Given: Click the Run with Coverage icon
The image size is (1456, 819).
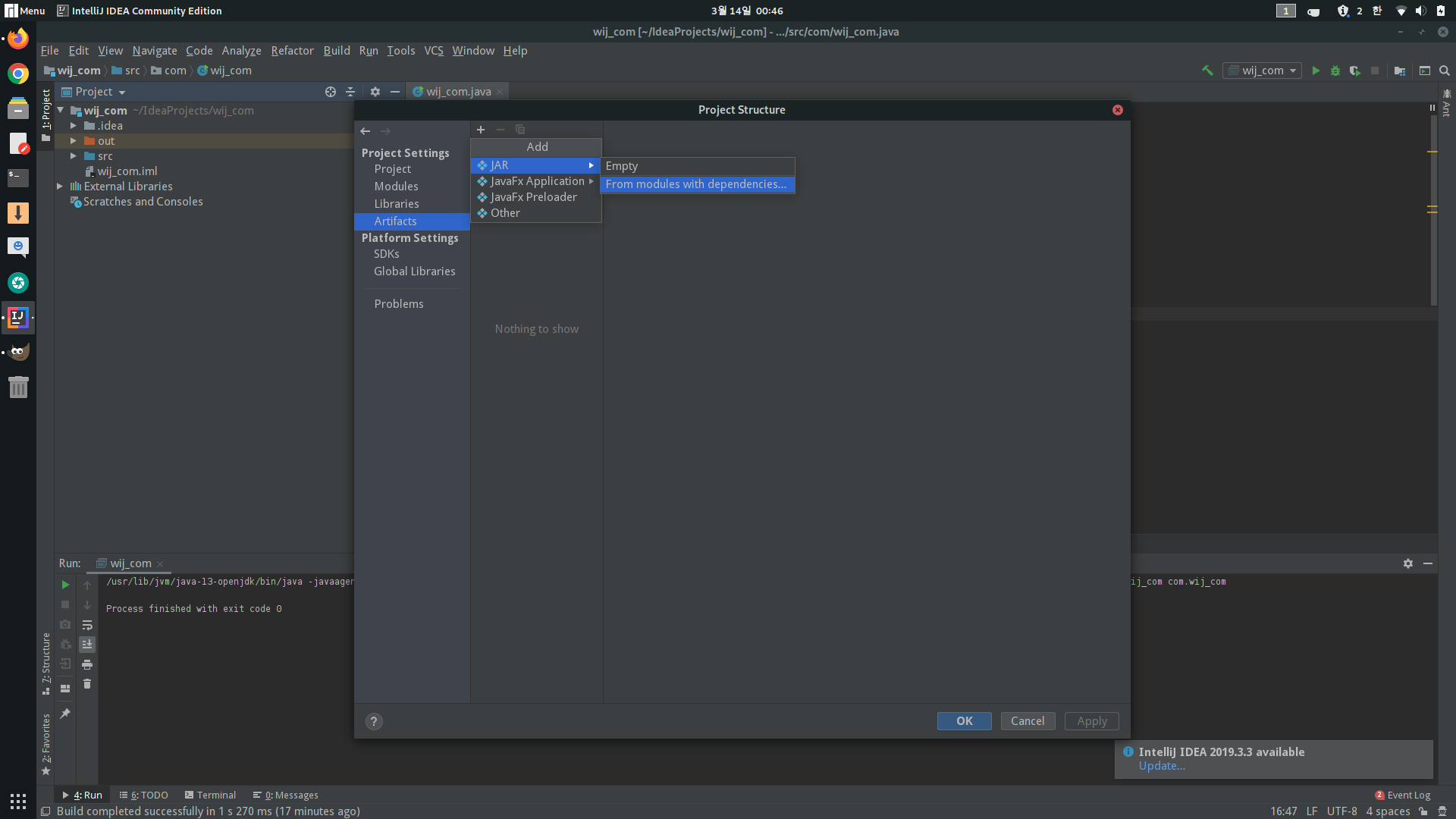Looking at the screenshot, I should point(1355,71).
